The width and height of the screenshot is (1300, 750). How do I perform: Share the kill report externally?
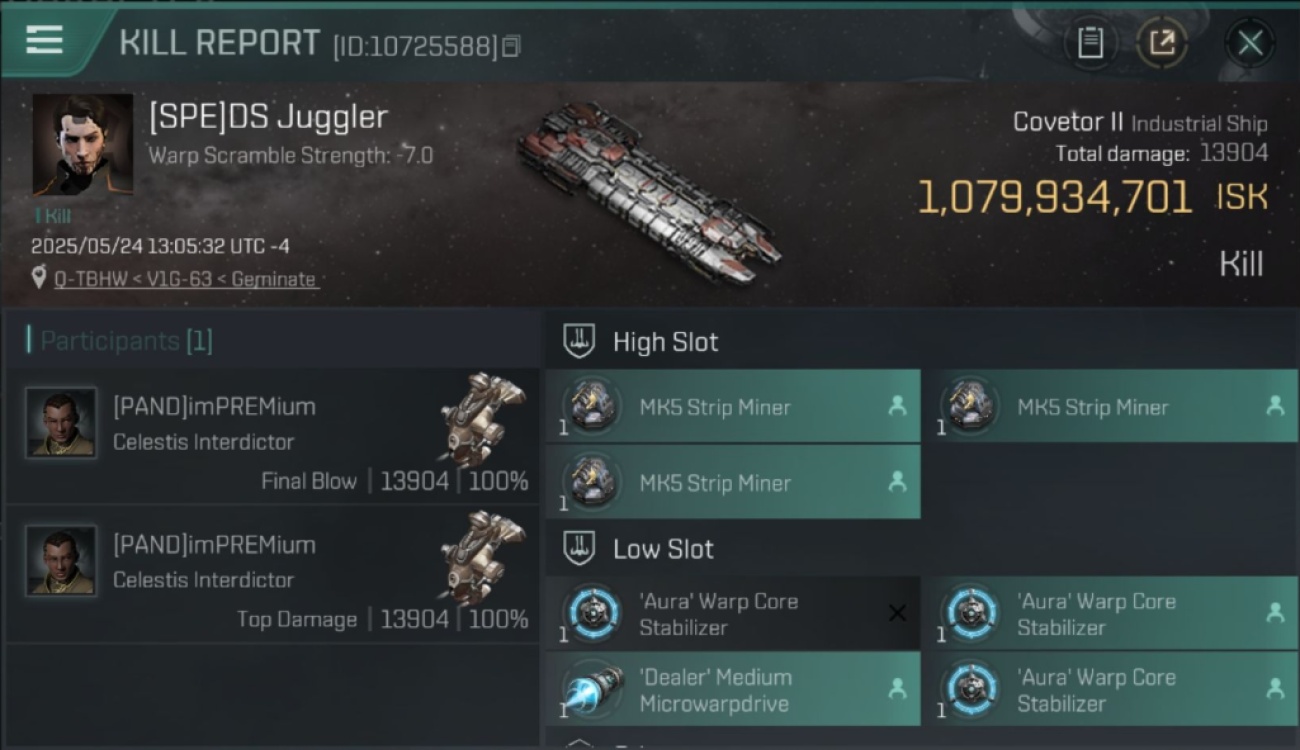point(1162,43)
